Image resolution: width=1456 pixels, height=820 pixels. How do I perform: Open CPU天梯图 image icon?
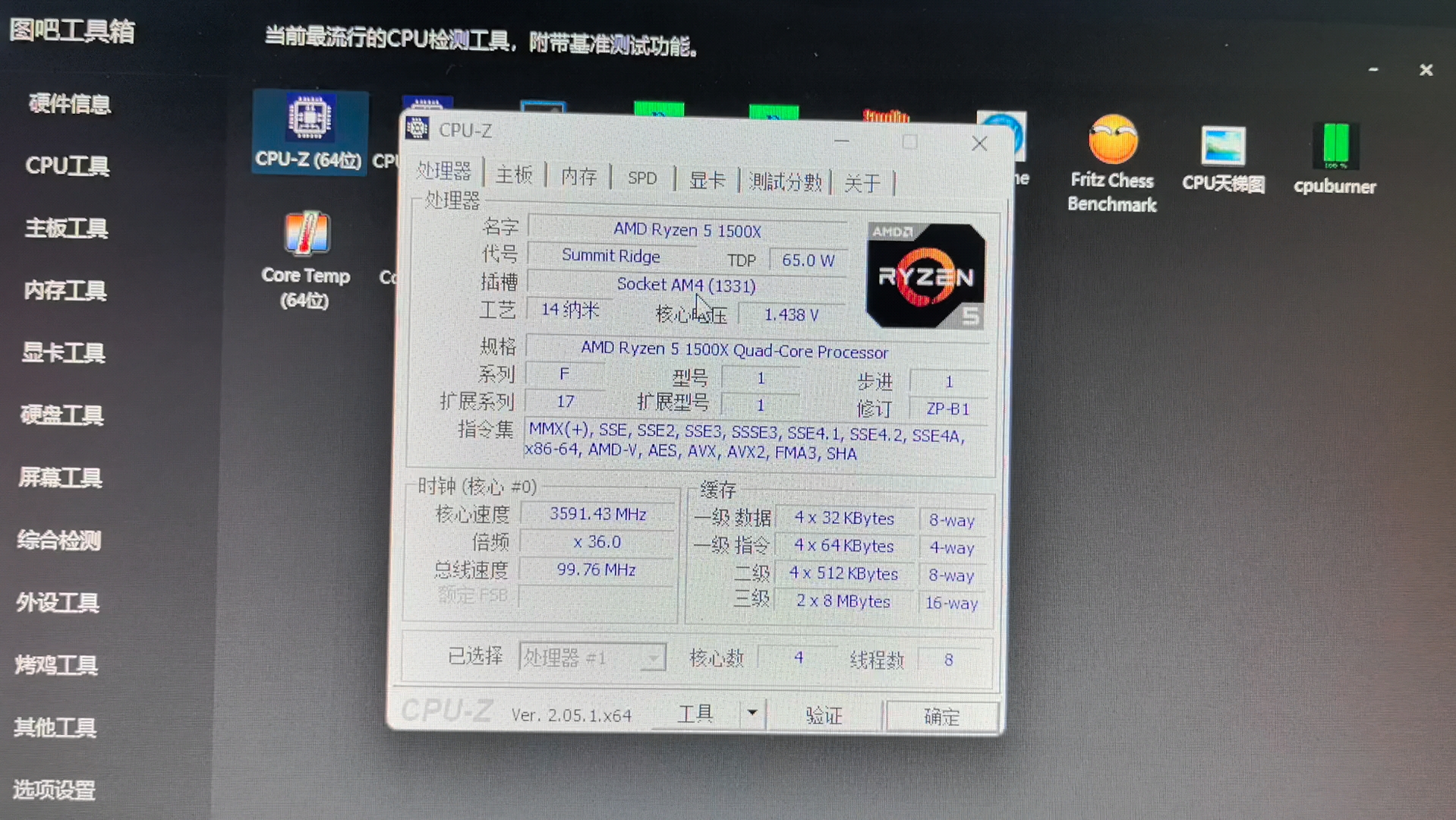pyautogui.click(x=1223, y=159)
